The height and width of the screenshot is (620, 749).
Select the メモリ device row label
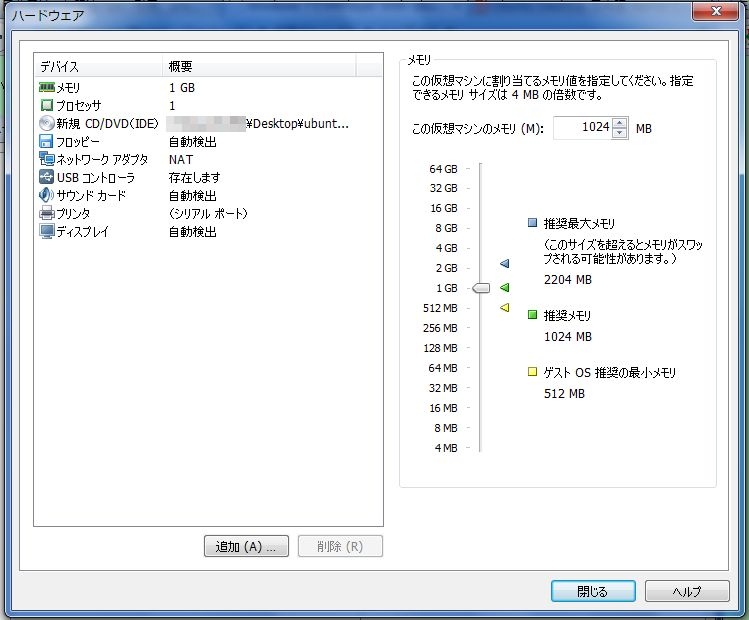68,88
